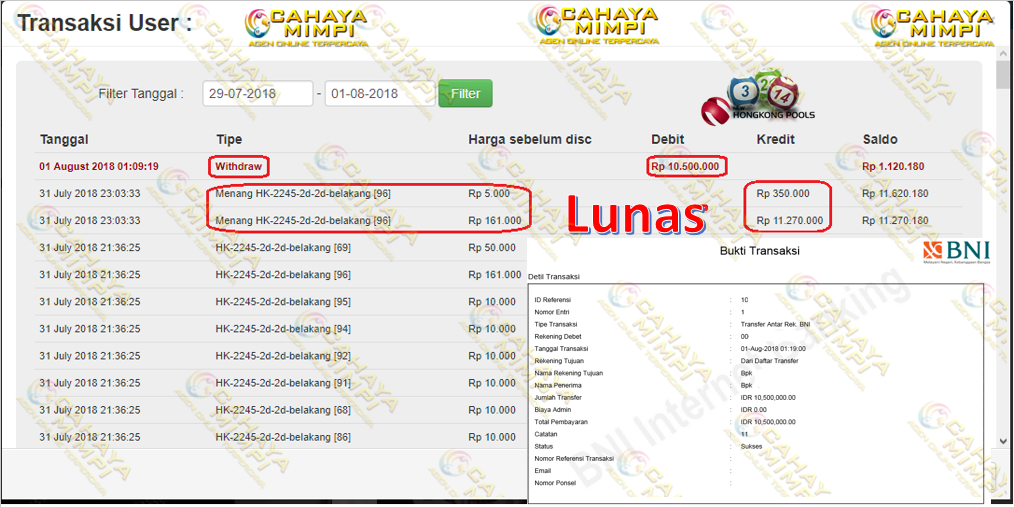Click the Bukti Transaksi receipt title

point(759,251)
